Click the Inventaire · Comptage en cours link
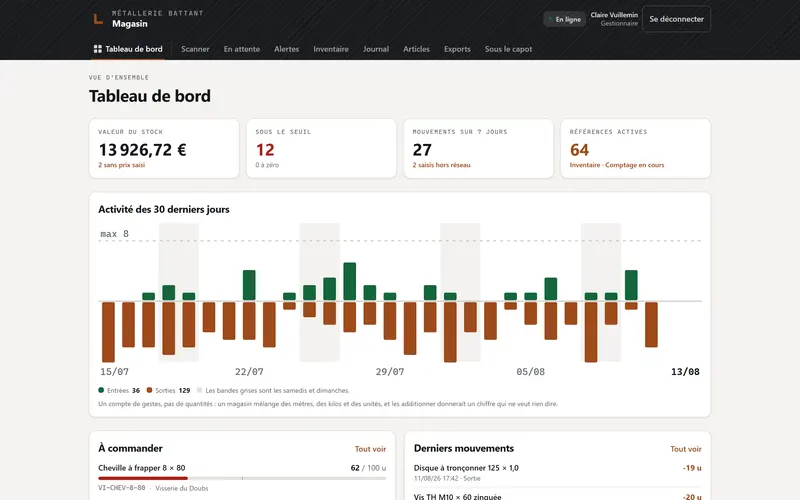Viewport: 800px width, 500px height. coord(617,165)
